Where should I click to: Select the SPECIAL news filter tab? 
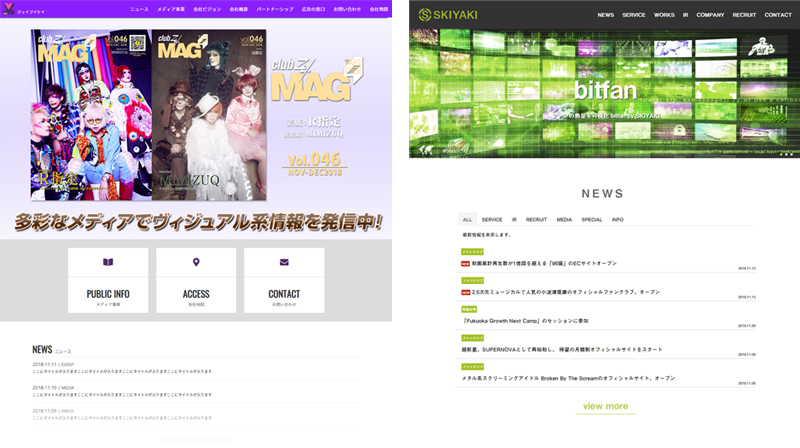pos(592,219)
